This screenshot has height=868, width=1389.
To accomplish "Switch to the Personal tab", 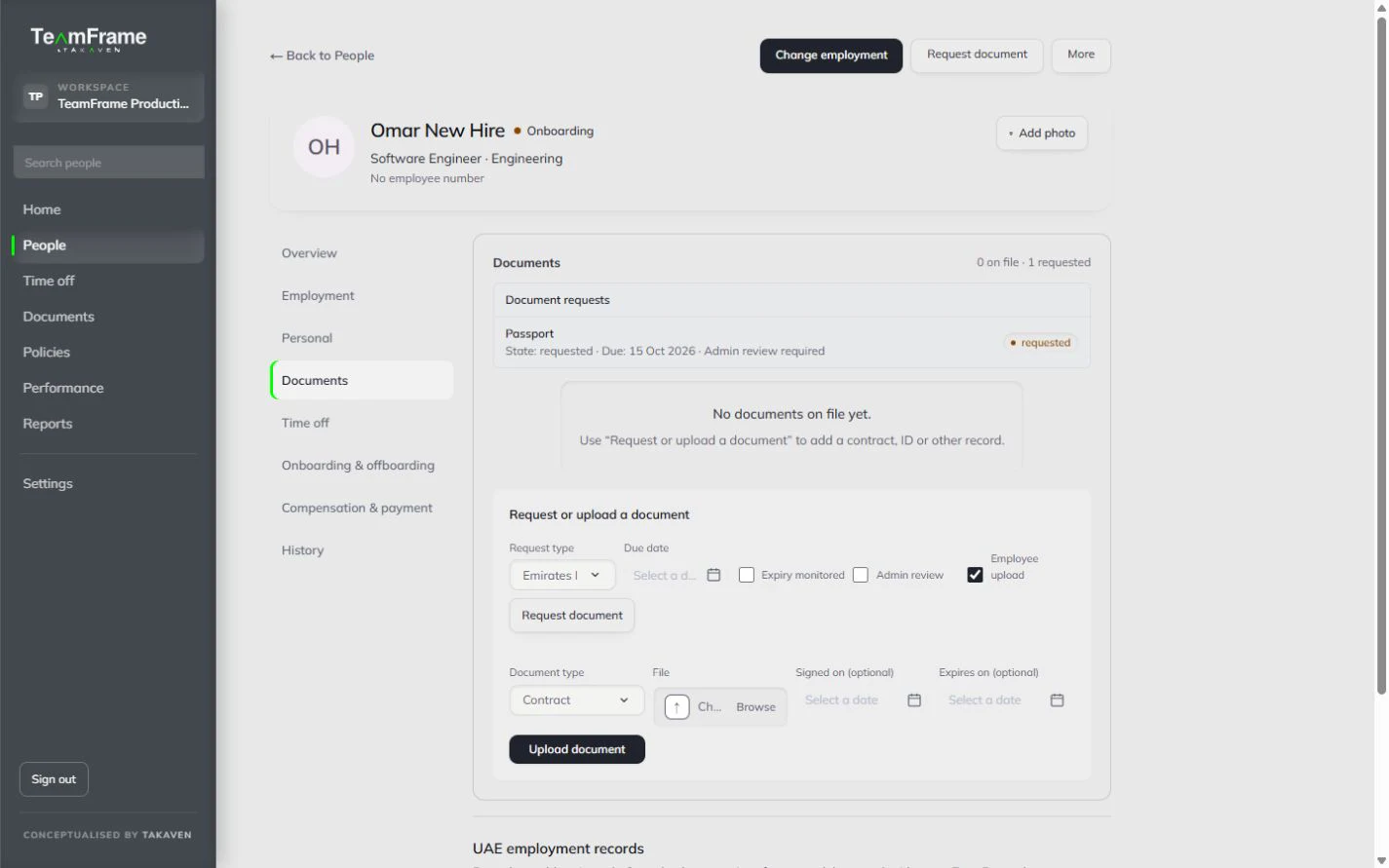I will 362,338.
